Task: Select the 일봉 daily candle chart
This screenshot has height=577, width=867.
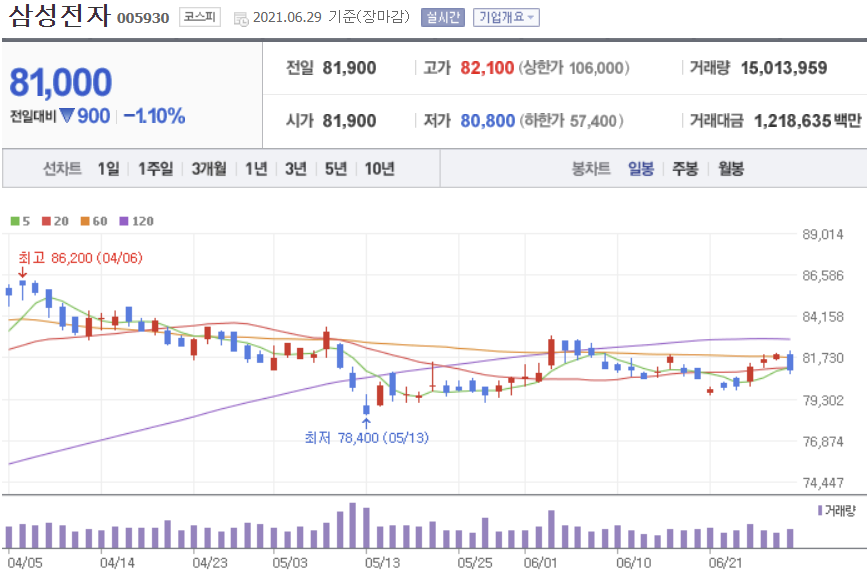Action: [641, 169]
